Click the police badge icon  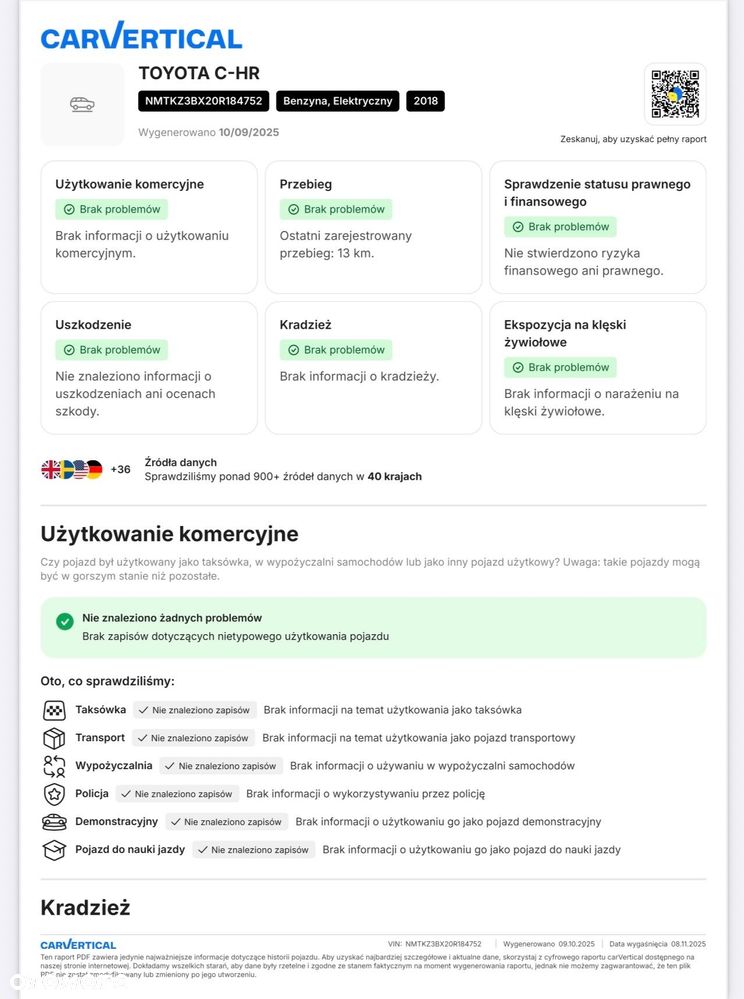(x=54, y=794)
